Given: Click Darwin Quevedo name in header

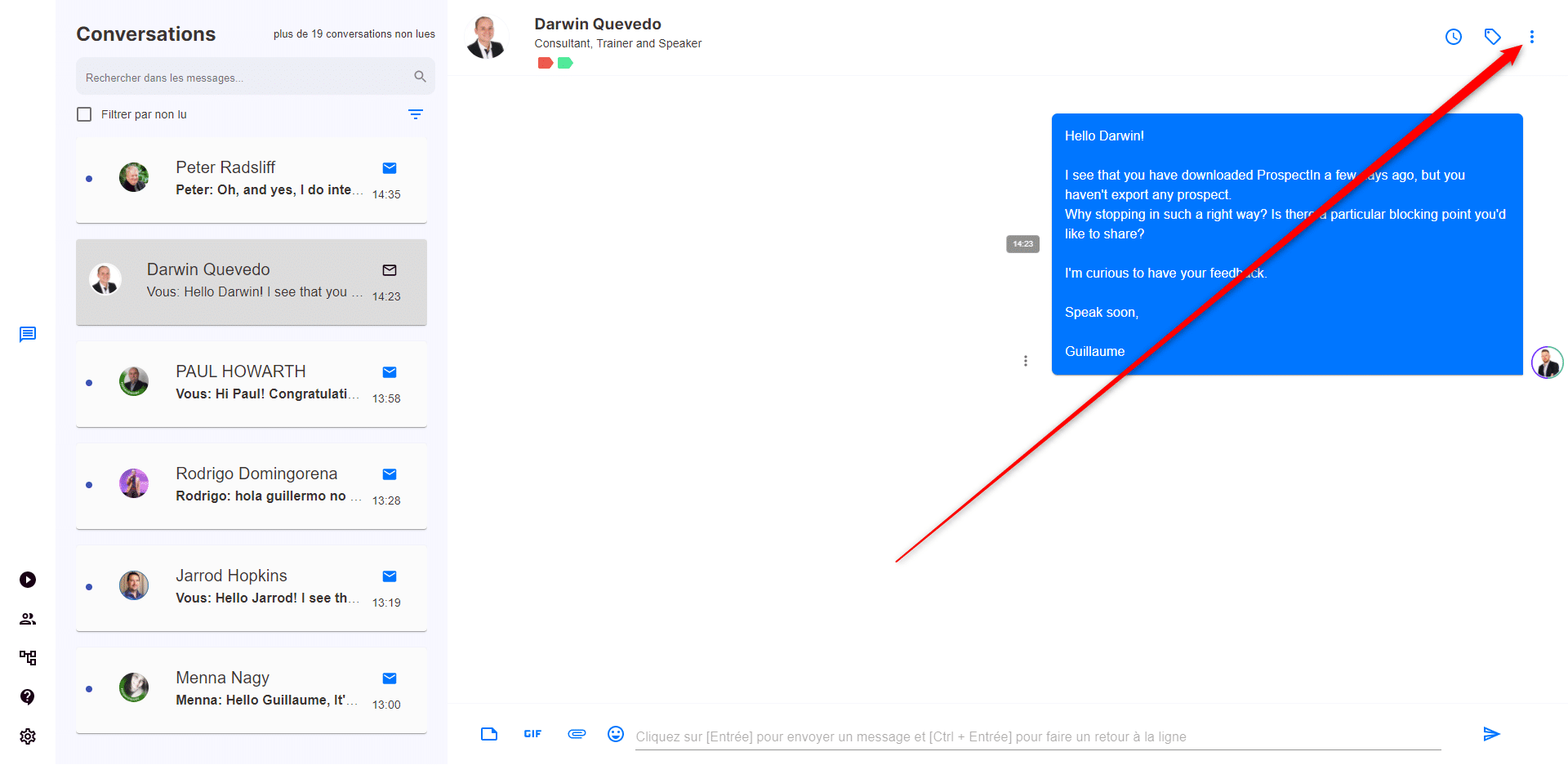Looking at the screenshot, I should tap(598, 24).
